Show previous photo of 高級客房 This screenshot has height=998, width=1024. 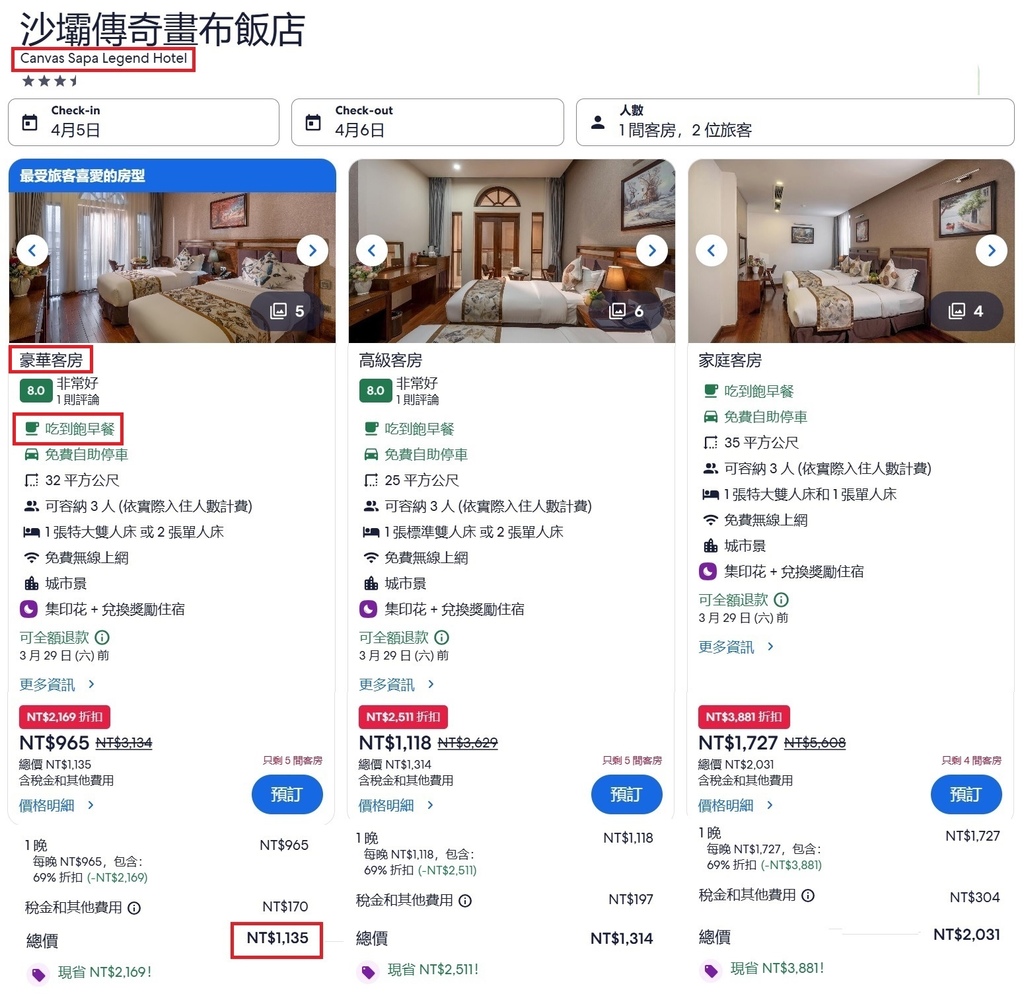pyautogui.click(x=372, y=250)
